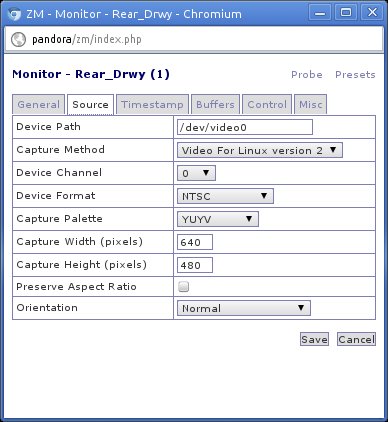The width and height of the screenshot is (388, 422).
Task: Open the Probe link
Action: (x=307, y=75)
